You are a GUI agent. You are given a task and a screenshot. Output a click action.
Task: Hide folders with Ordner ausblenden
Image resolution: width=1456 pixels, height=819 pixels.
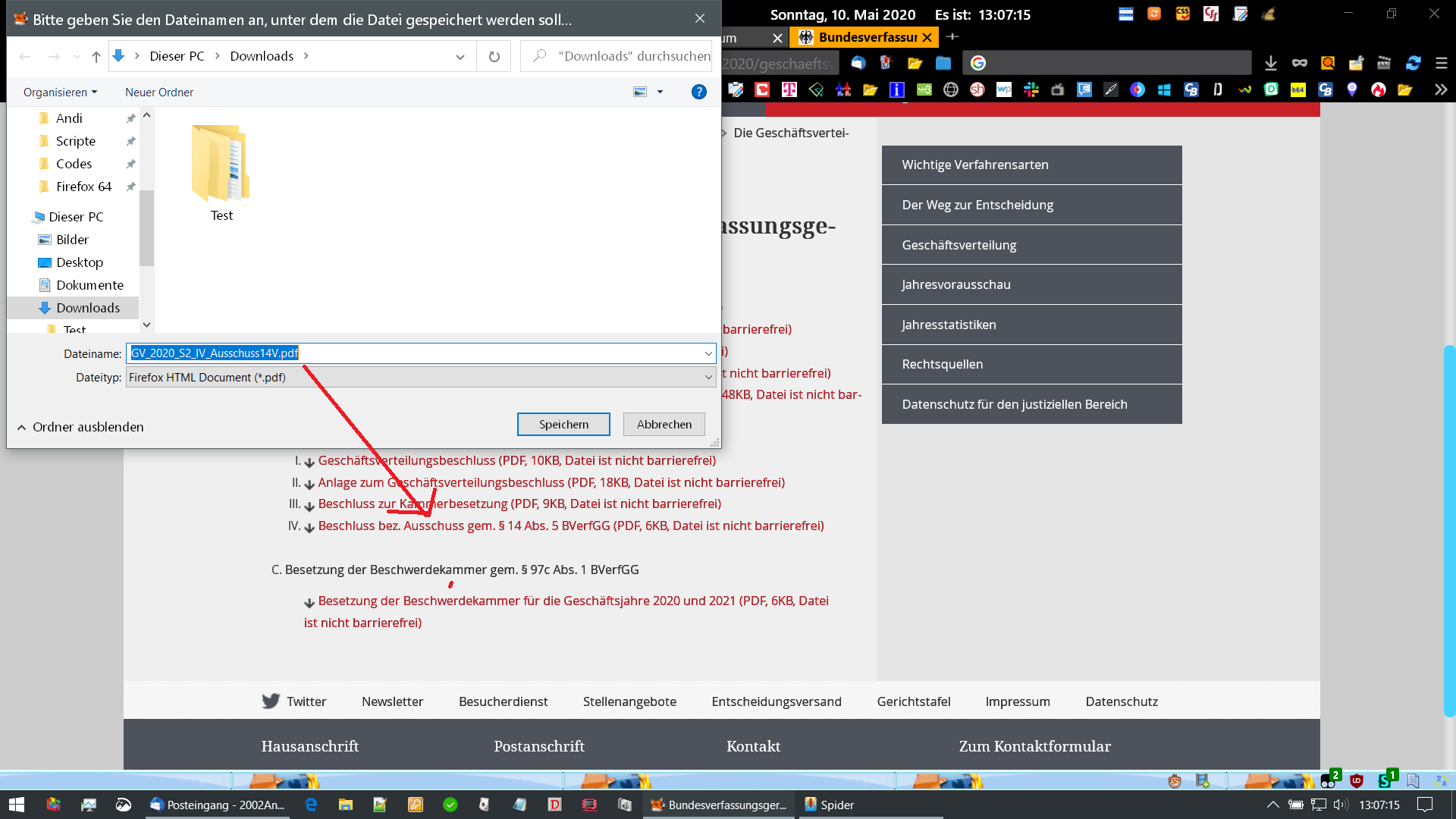coord(80,427)
